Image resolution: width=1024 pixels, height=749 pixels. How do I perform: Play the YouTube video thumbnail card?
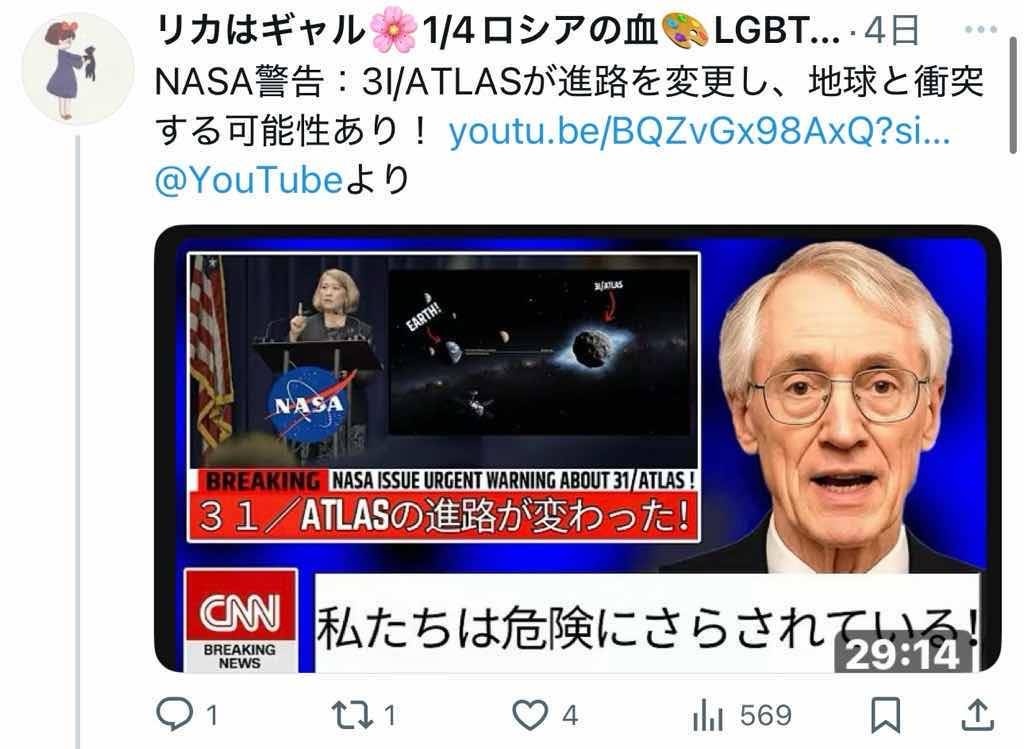577,448
